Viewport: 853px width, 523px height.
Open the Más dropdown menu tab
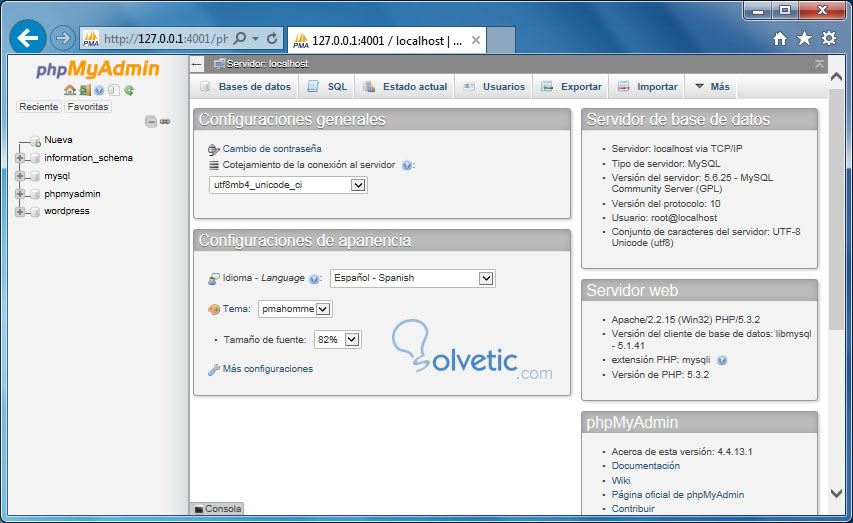click(713, 87)
